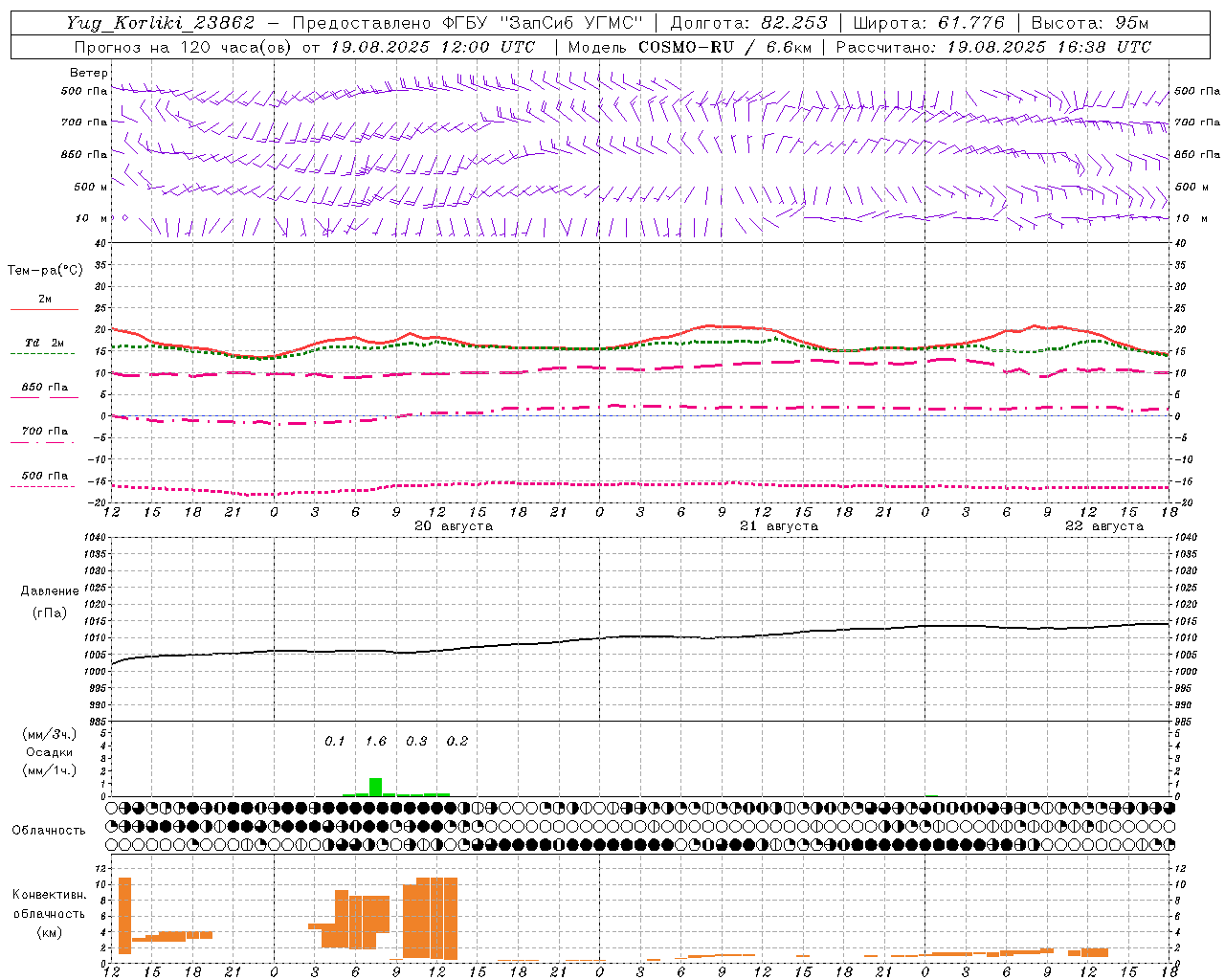Click the dashed line sample under Td 2м
The image size is (1225, 980).
pos(42,353)
